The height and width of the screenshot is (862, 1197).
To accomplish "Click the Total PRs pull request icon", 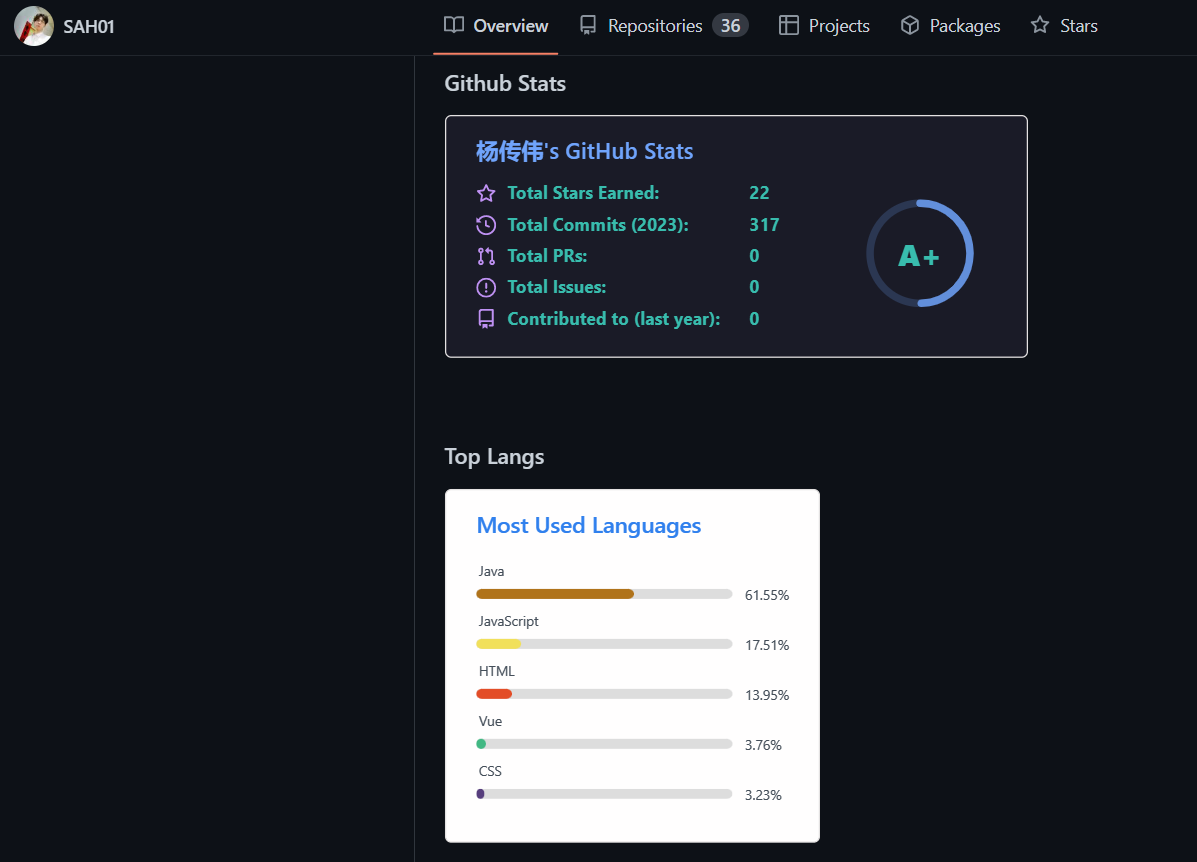I will tap(486, 257).
